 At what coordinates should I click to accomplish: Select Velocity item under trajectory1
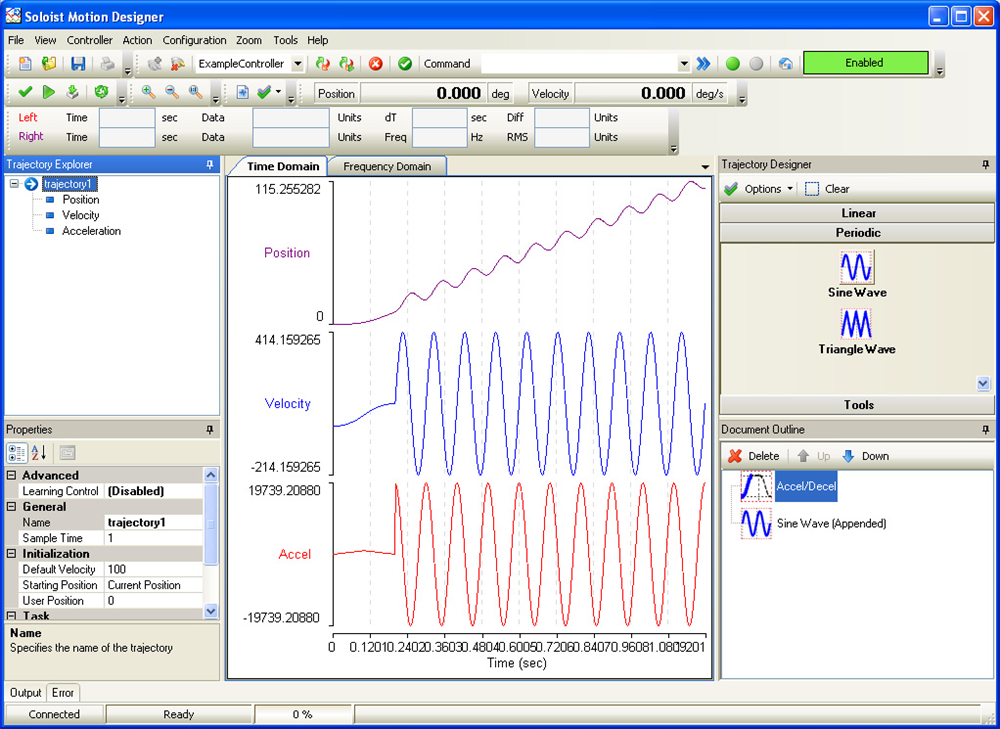[x=80, y=215]
